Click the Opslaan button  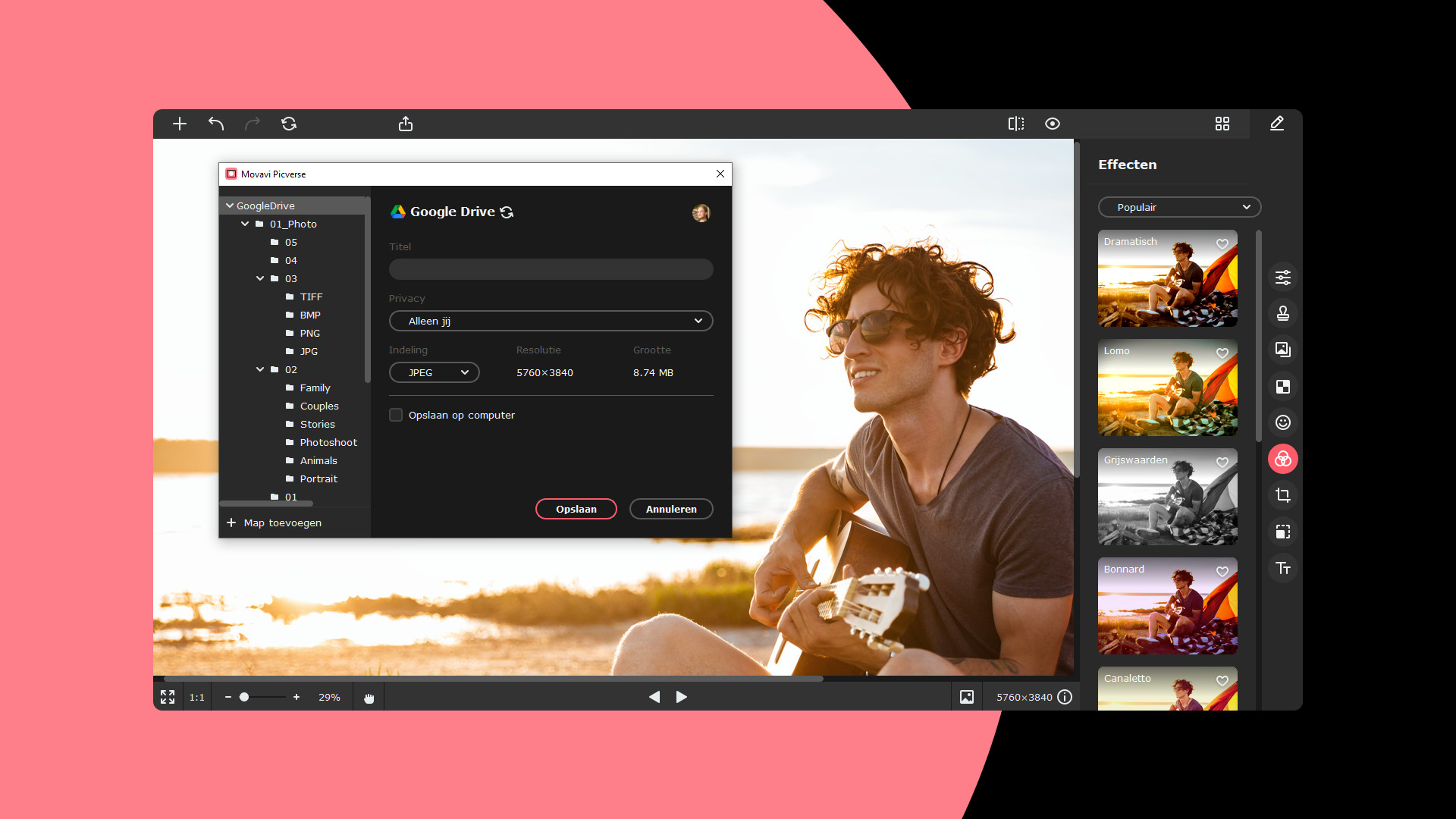click(x=576, y=509)
